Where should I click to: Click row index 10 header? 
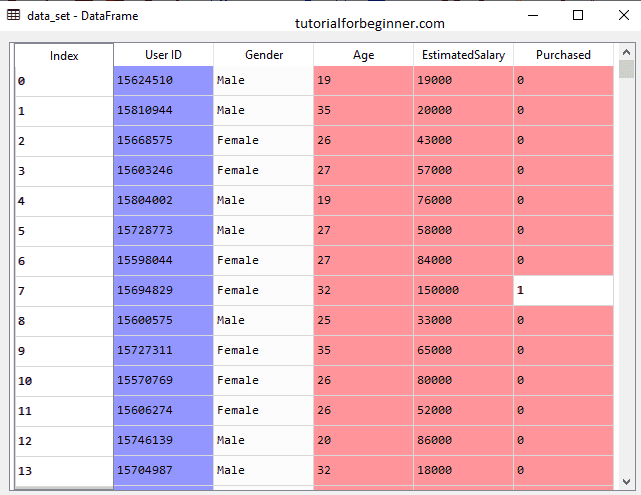coord(64,381)
